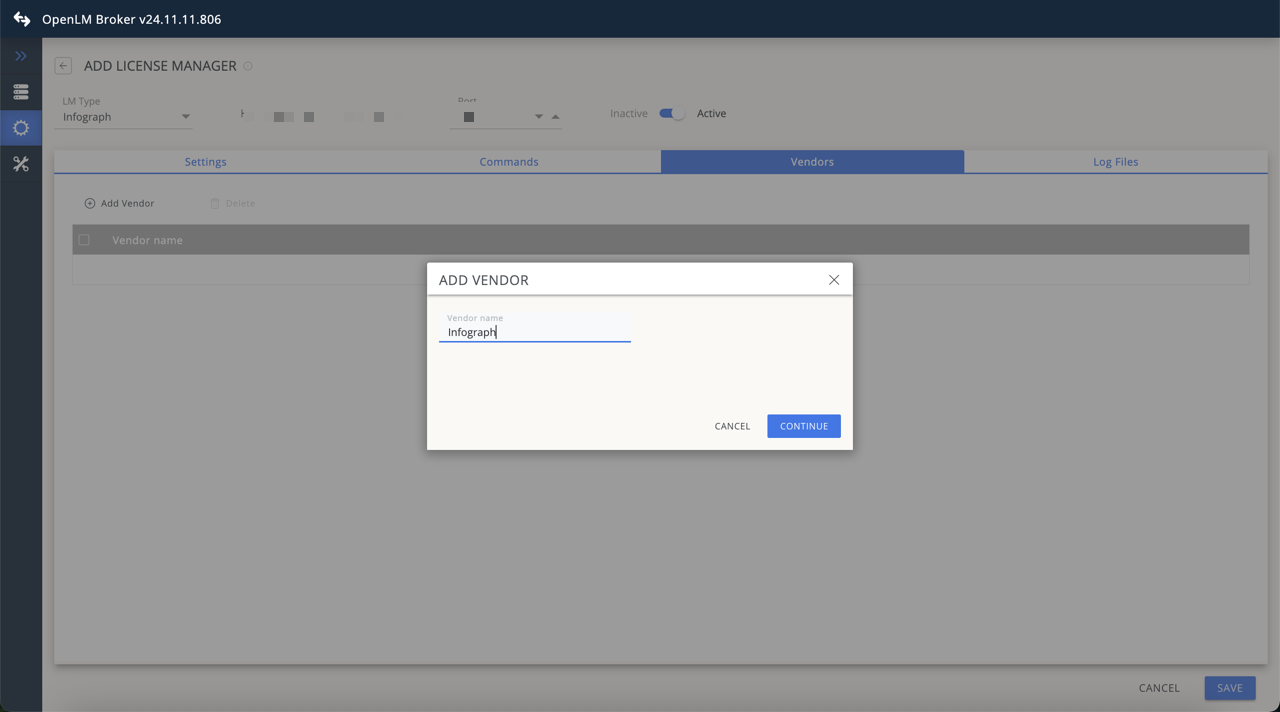Click the Delete trash icon

(x=216, y=203)
